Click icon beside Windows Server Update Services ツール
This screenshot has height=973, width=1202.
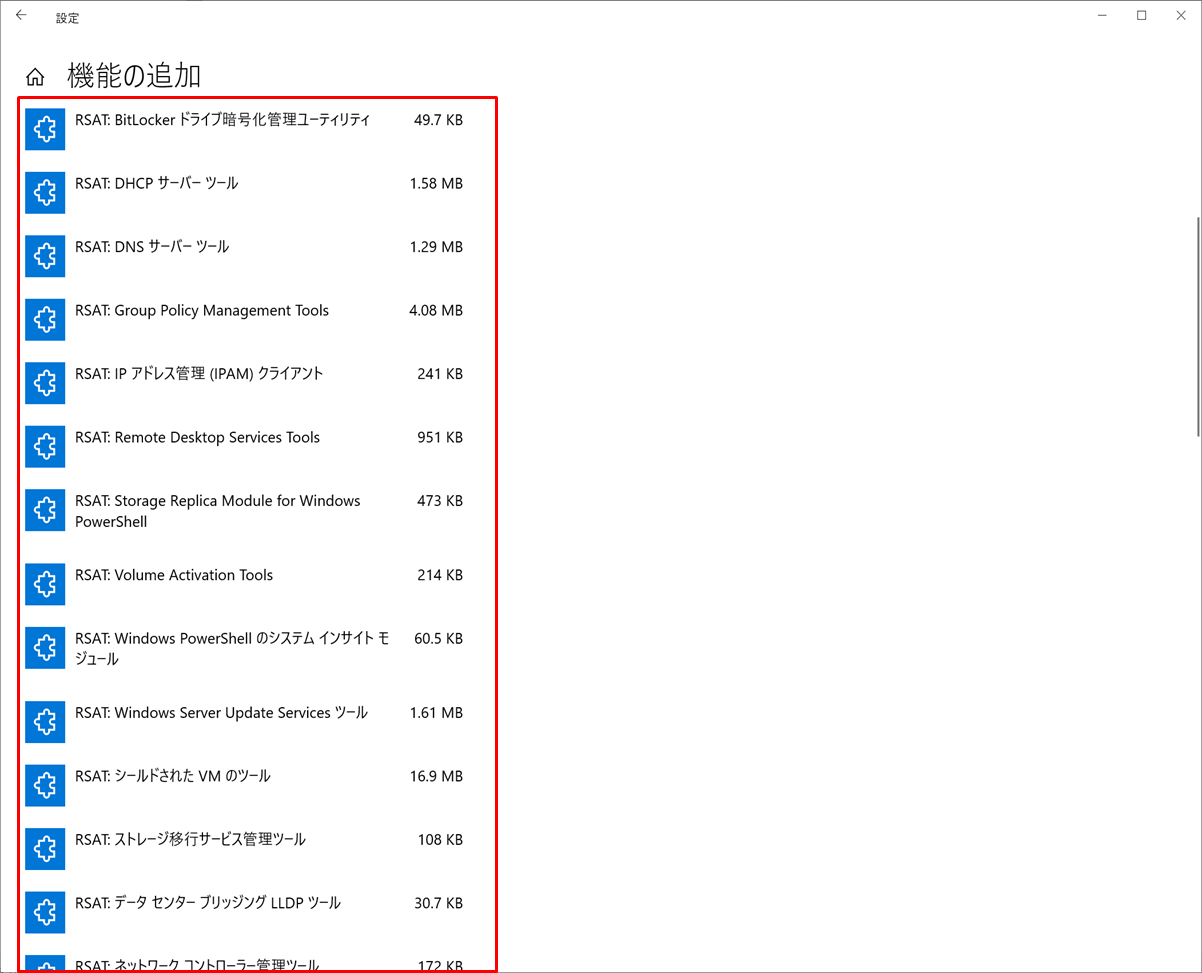tap(45, 722)
